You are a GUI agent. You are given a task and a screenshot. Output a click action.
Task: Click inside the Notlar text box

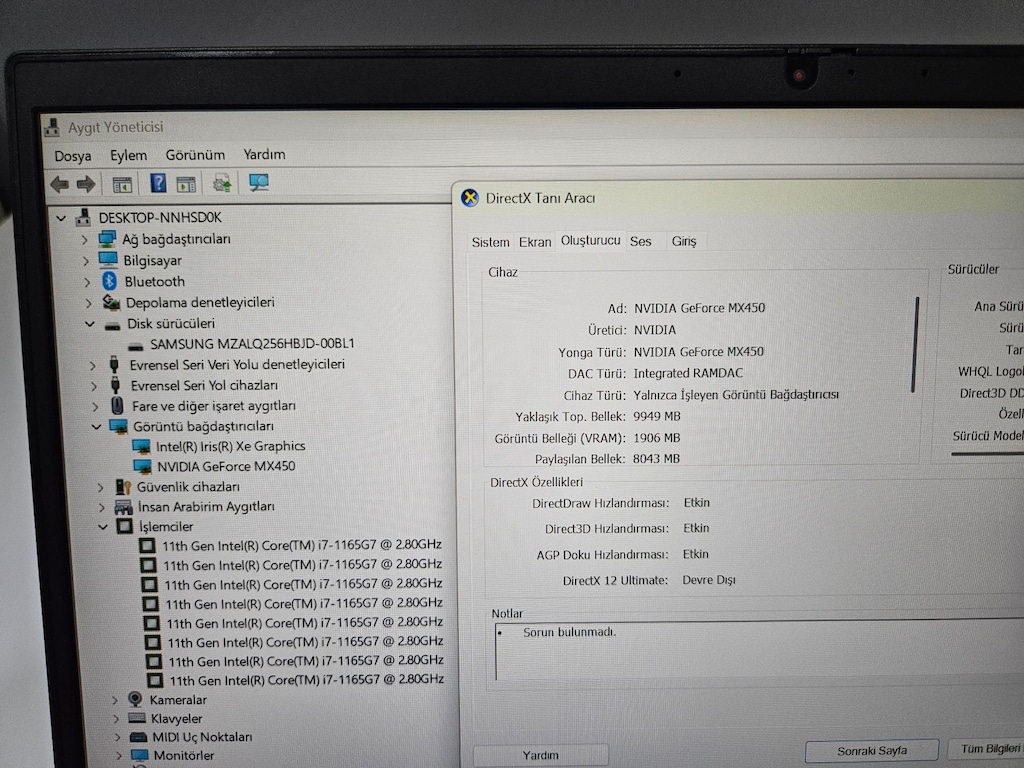(x=758, y=650)
